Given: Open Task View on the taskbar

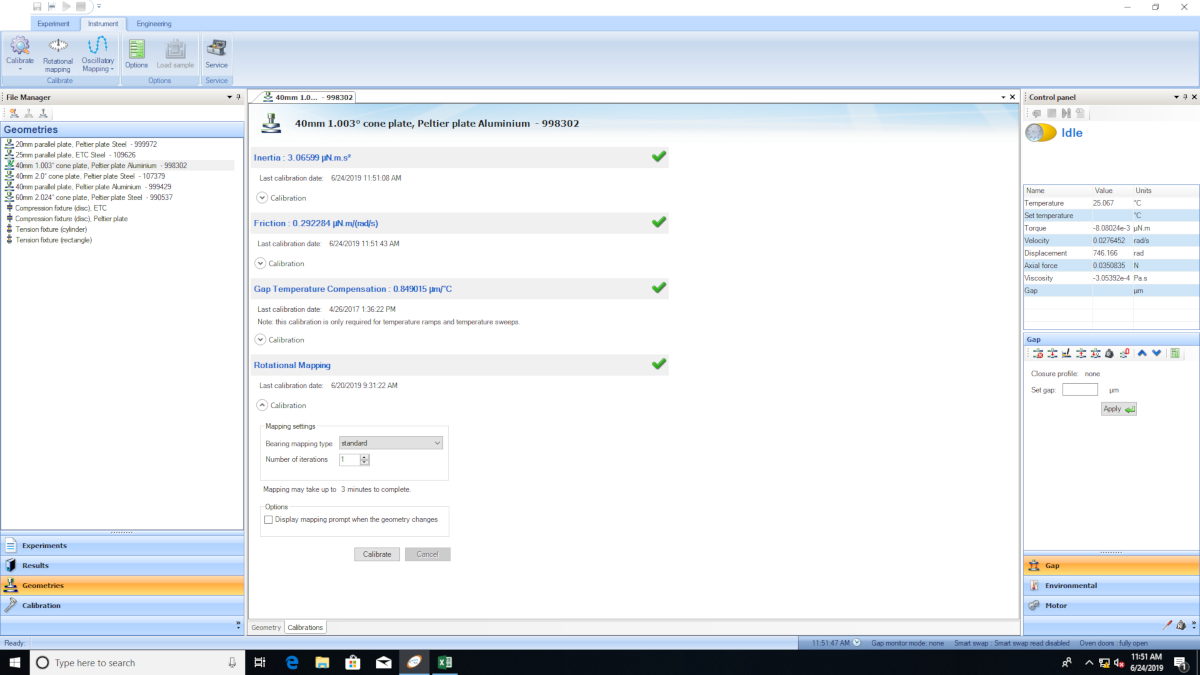Looking at the screenshot, I should (260, 662).
